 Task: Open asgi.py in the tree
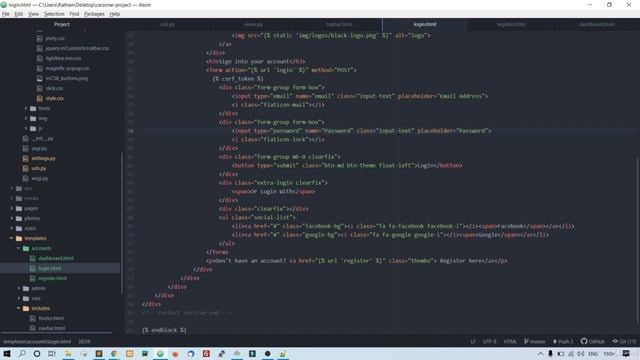(x=39, y=149)
